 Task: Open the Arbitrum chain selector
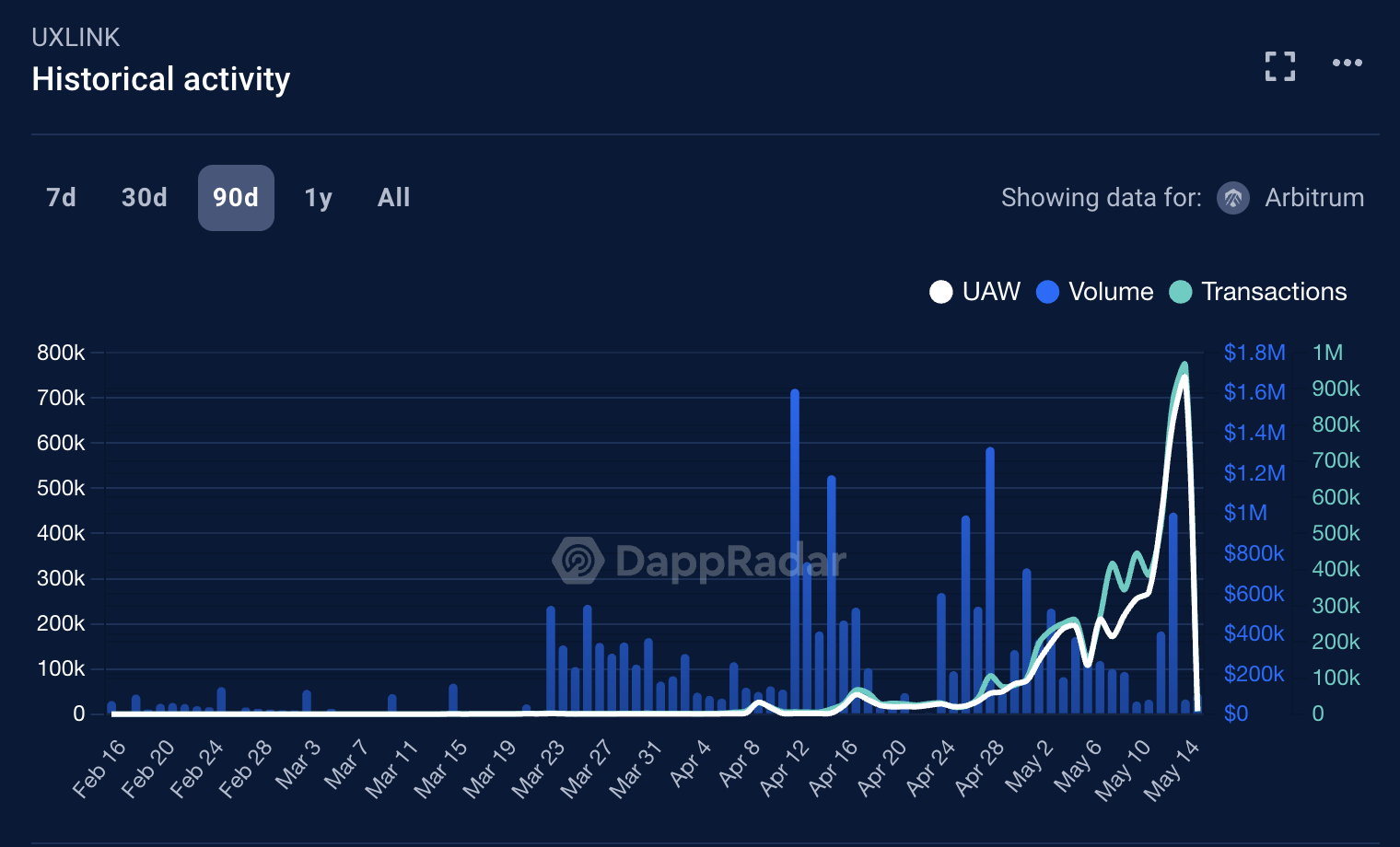click(x=1313, y=198)
